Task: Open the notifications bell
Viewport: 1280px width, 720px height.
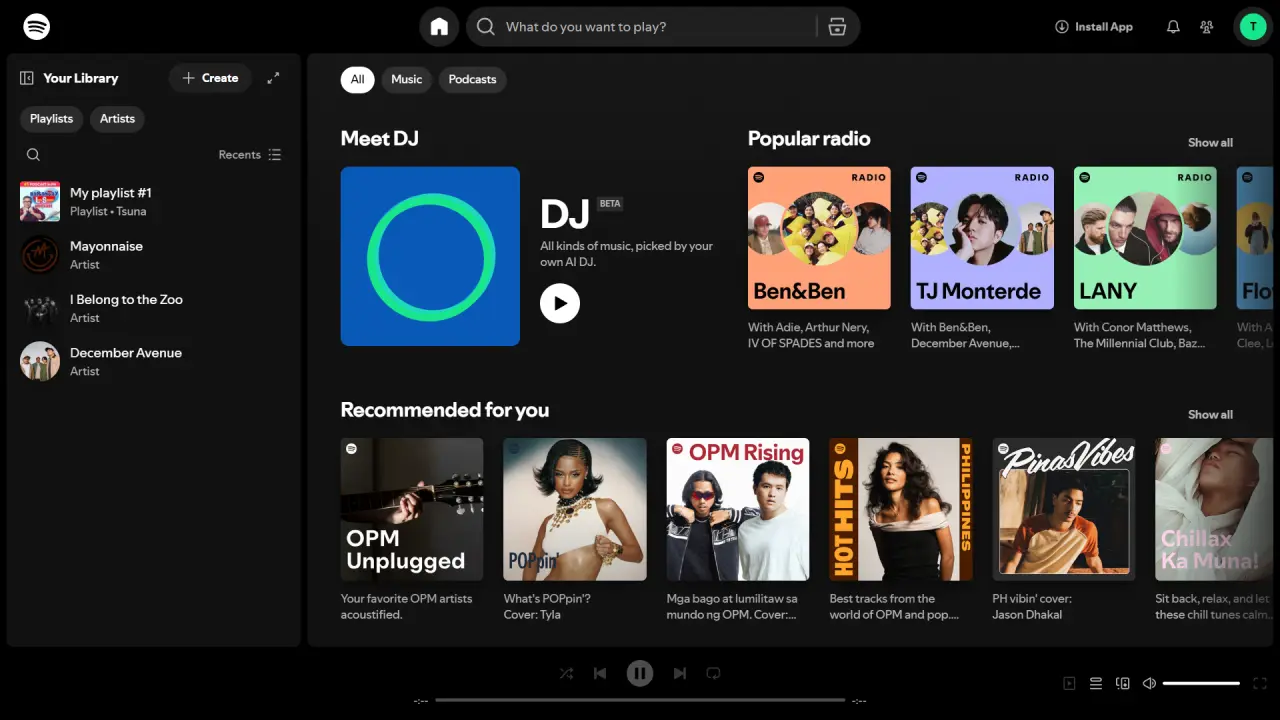Action: [x=1173, y=27]
